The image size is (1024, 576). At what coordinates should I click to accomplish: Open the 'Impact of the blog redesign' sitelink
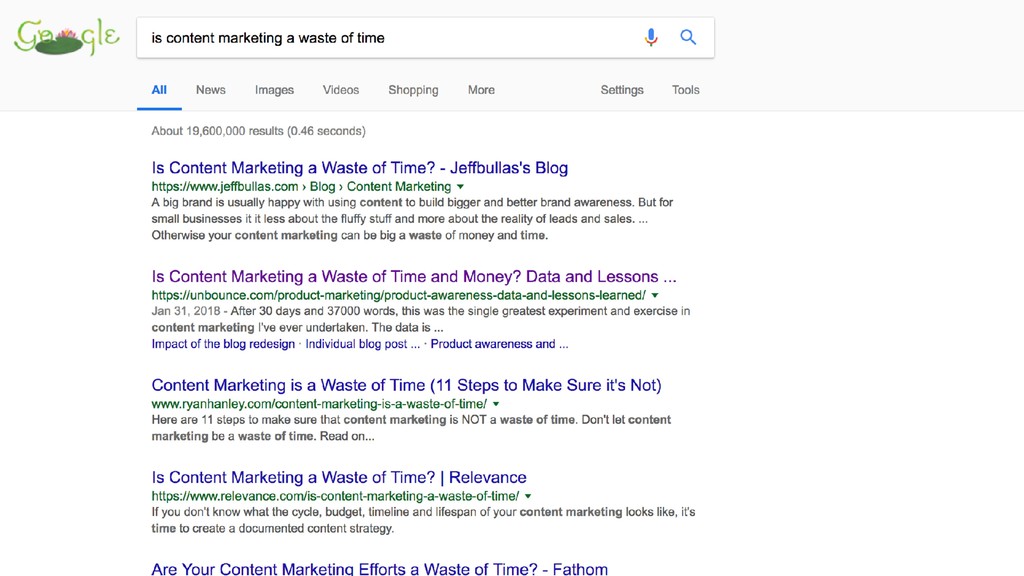tap(223, 344)
